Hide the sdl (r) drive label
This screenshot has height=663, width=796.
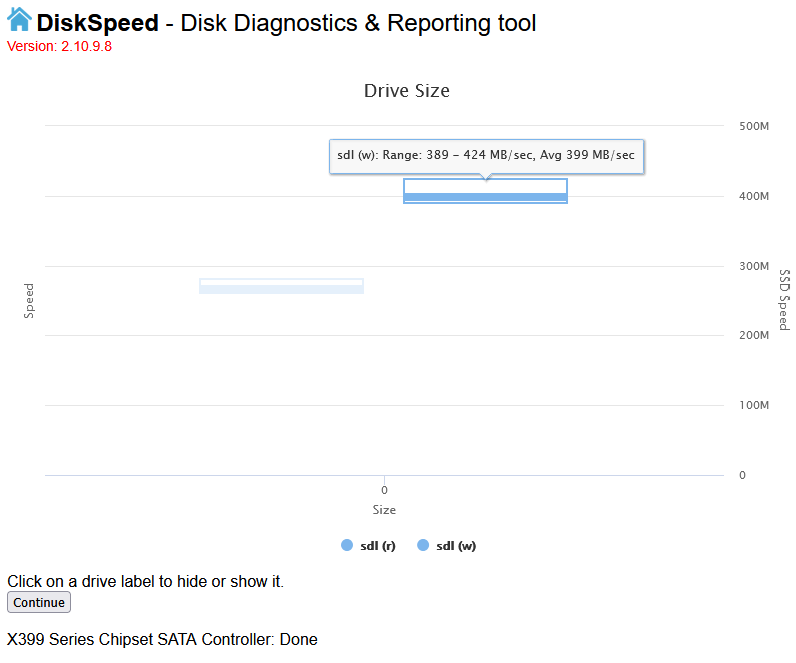(378, 546)
